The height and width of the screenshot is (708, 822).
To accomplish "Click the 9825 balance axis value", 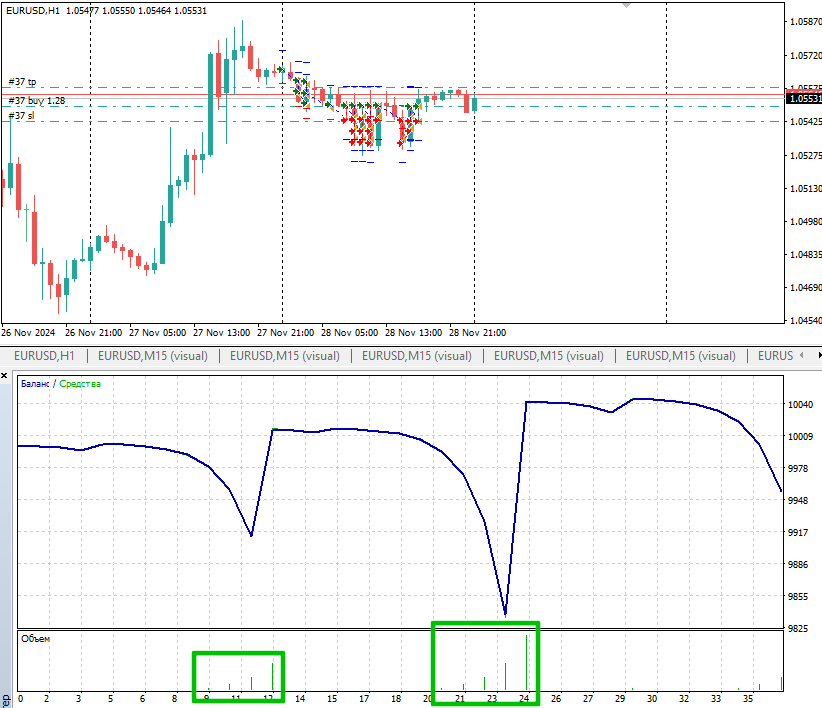I will point(798,628).
